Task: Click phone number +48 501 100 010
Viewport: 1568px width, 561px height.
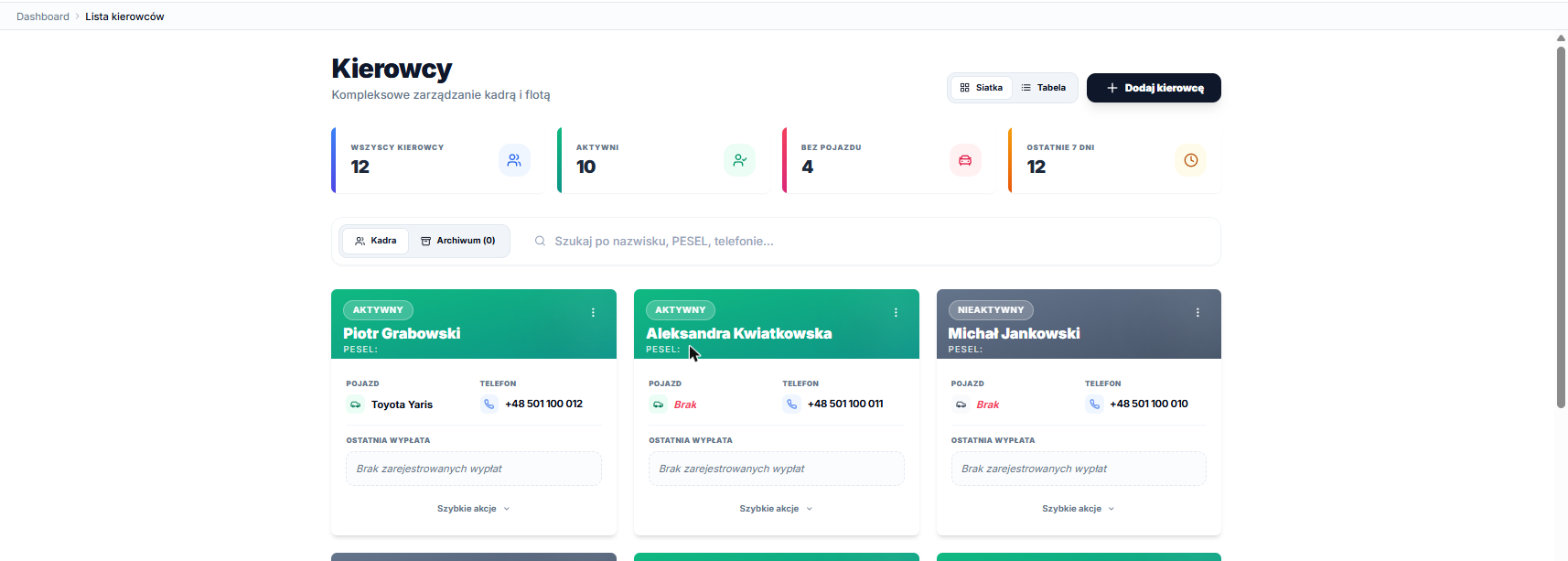Action: (x=1149, y=404)
